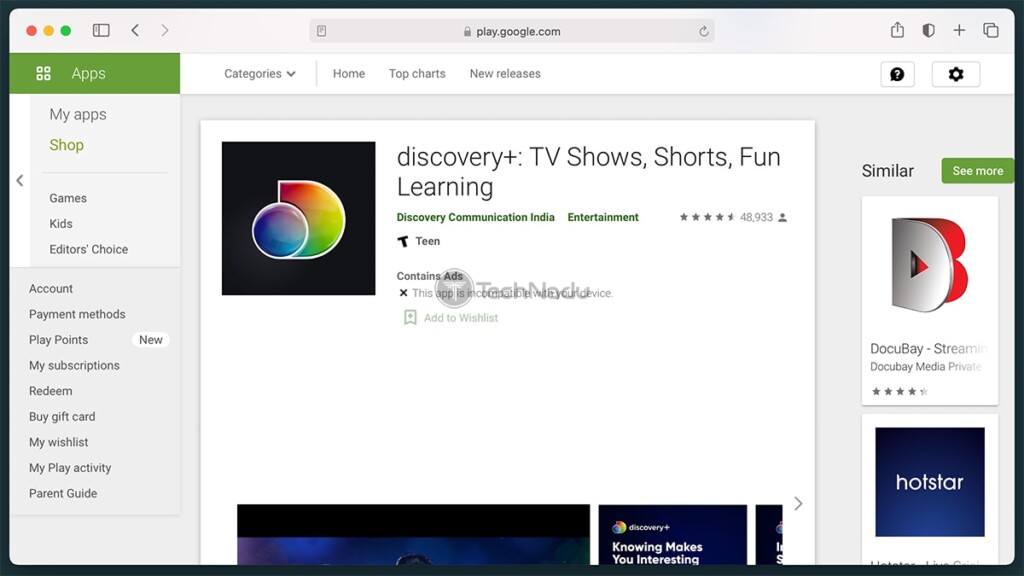This screenshot has width=1024, height=576.
Task: Open Editors' Choice
Action: pos(89,249)
